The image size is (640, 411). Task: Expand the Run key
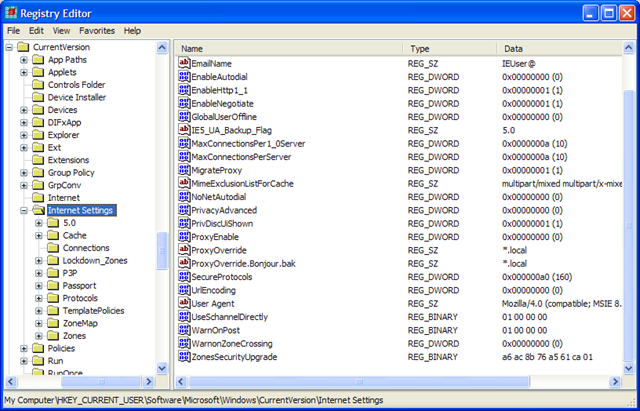24,361
